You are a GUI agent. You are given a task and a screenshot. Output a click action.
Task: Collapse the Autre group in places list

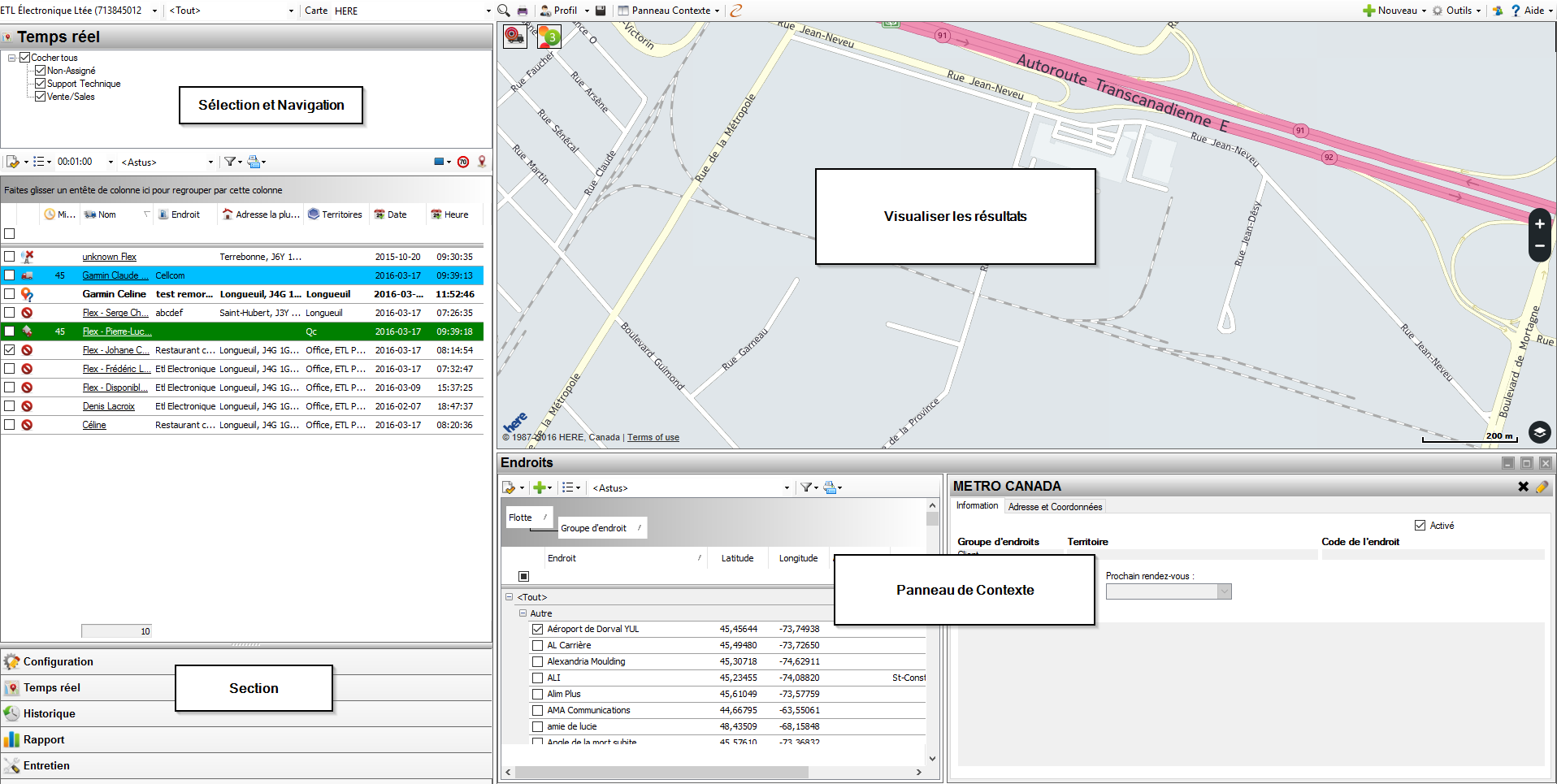523,613
